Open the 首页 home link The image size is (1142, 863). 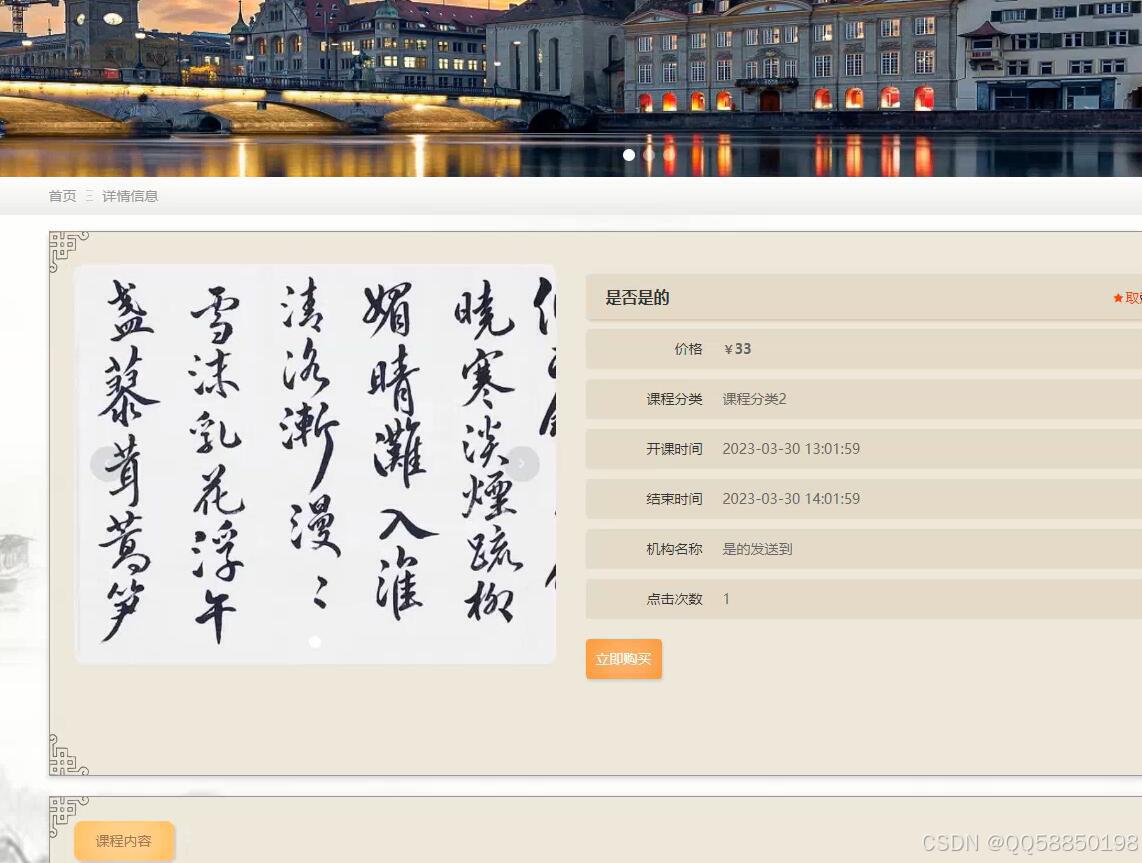point(61,196)
